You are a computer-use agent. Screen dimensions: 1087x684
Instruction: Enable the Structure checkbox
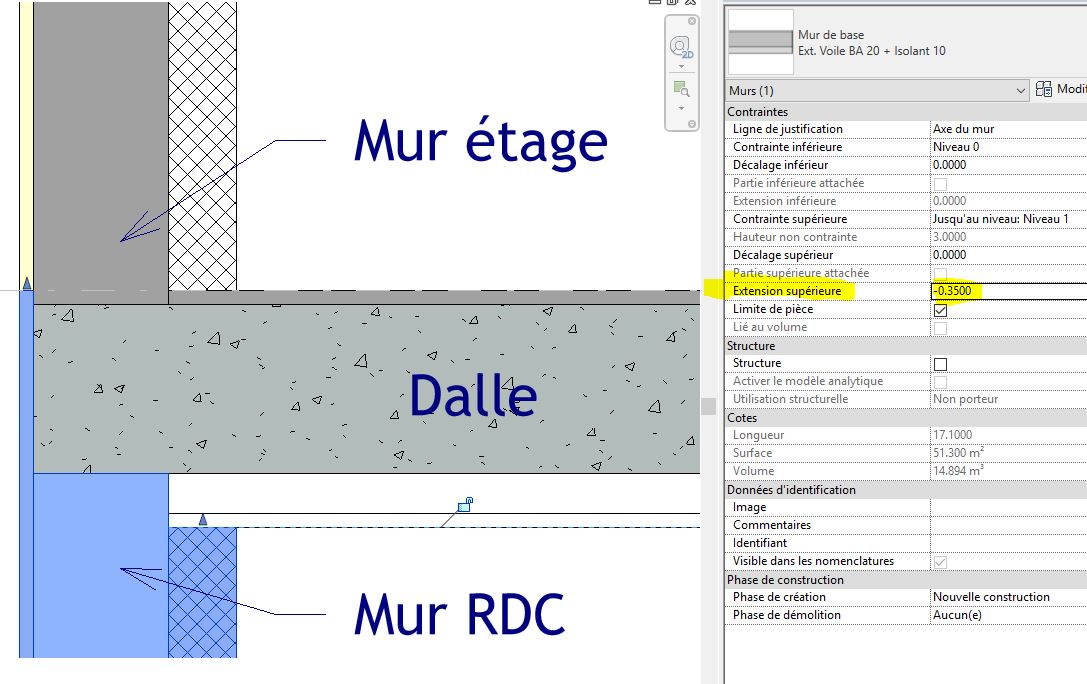click(940, 364)
